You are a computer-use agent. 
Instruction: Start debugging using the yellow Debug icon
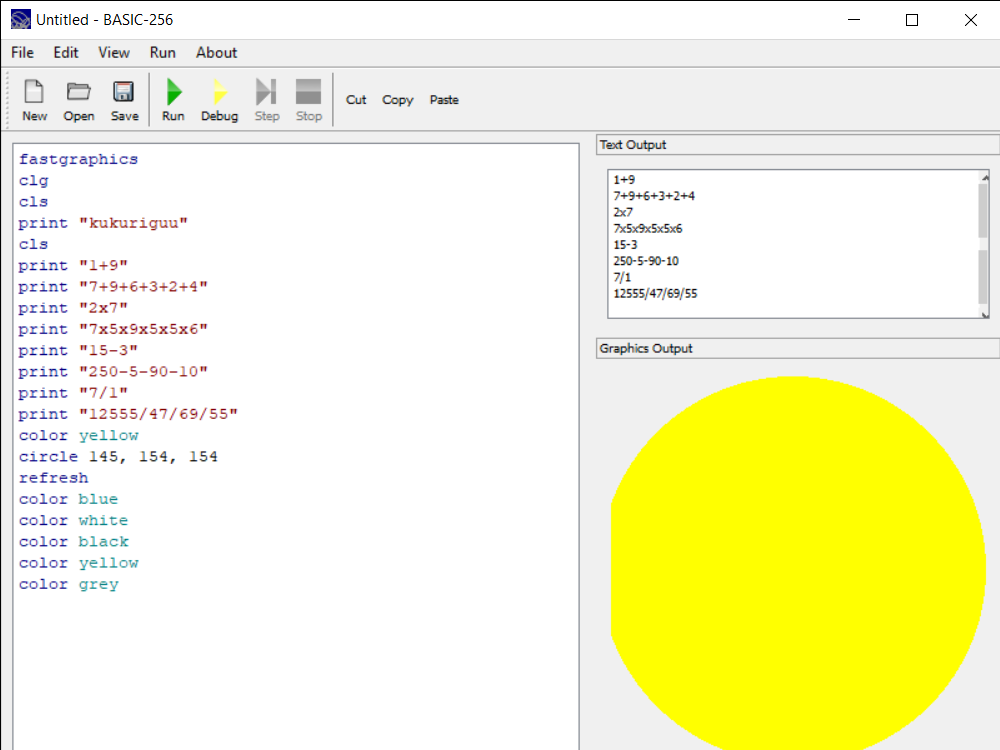219,99
